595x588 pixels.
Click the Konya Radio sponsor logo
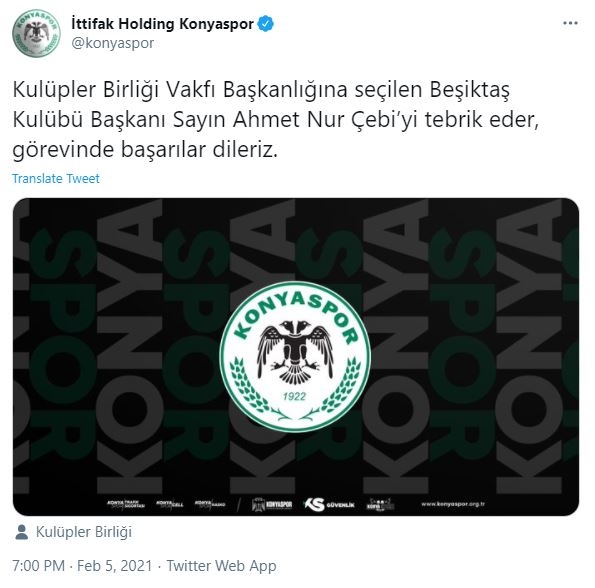pyautogui.click(x=210, y=504)
